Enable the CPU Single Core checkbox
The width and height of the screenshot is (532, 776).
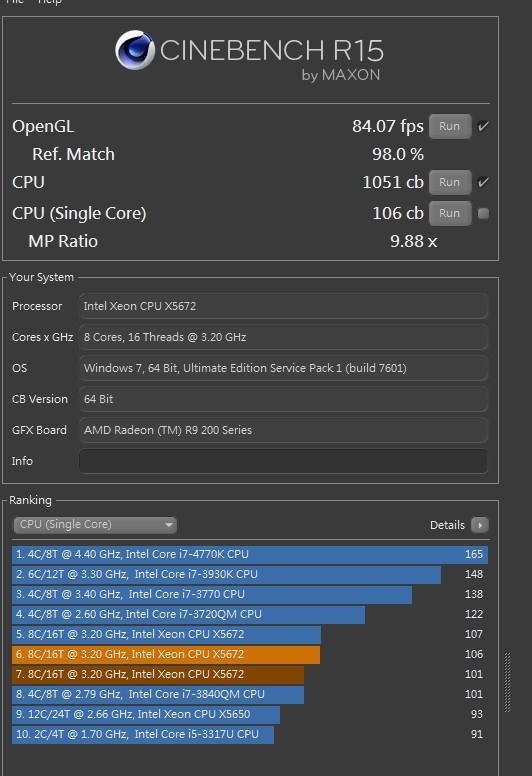click(x=483, y=213)
